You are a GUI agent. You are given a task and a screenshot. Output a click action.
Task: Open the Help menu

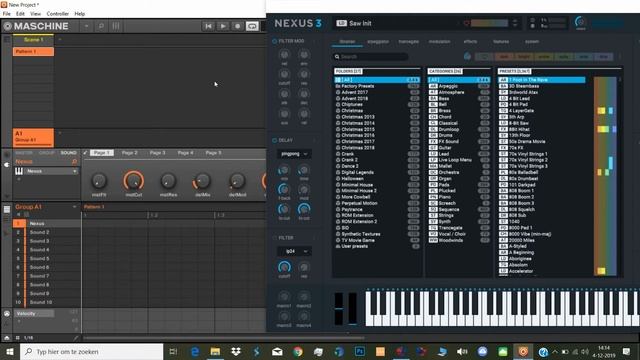click(80, 13)
